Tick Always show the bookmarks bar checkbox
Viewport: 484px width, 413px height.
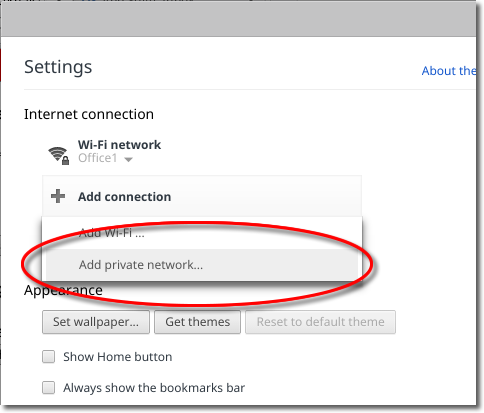click(49, 388)
